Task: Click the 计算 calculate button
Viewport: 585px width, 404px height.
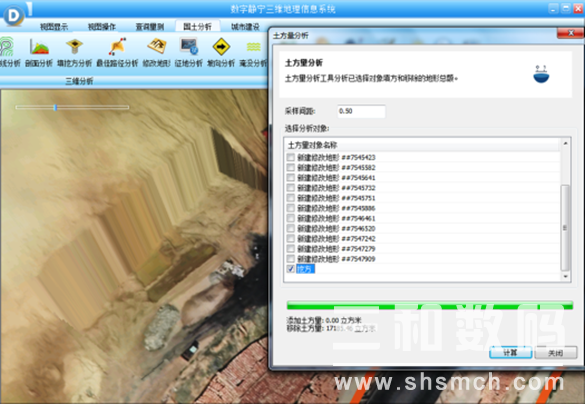Action: [510, 353]
